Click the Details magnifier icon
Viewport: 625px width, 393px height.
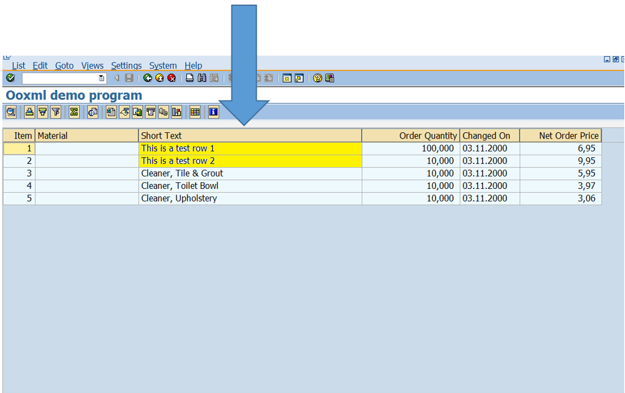pyautogui.click(x=11, y=112)
